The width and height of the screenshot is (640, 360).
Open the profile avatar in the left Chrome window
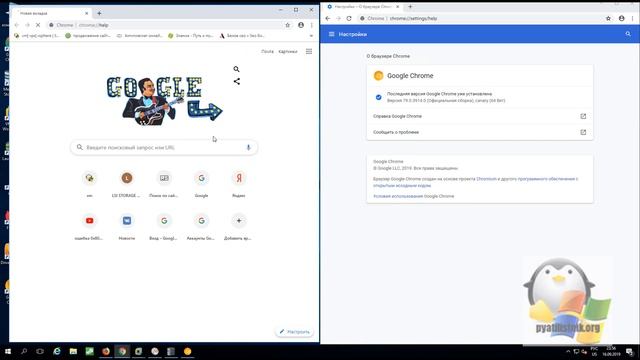(301, 25)
